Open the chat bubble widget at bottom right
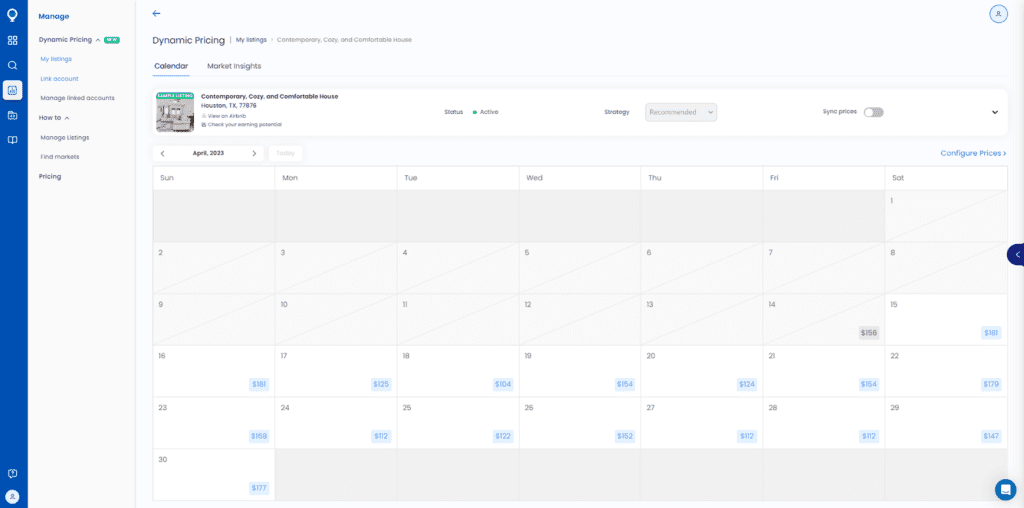This screenshot has height=508, width=1024. click(x=1005, y=489)
